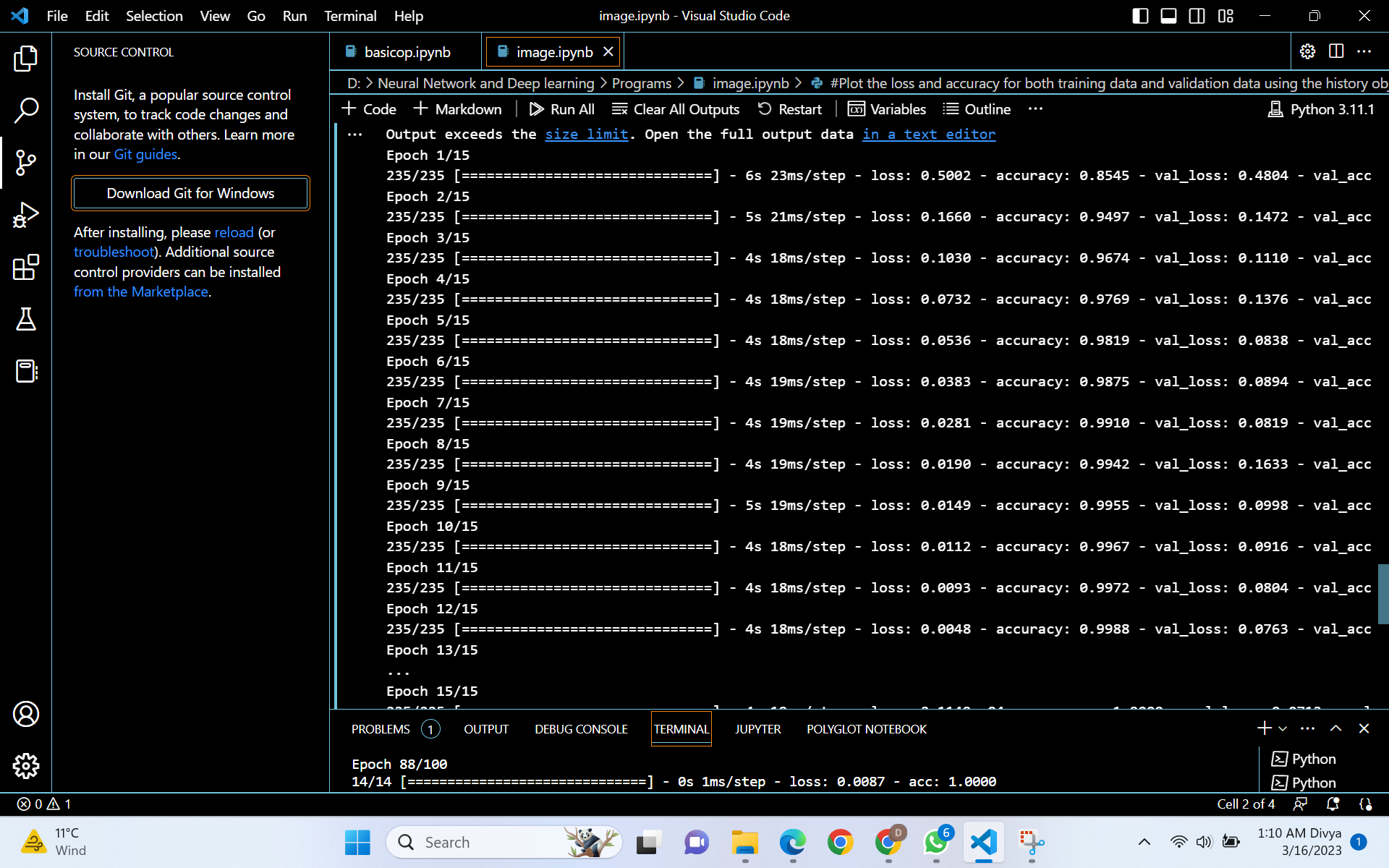Image resolution: width=1389 pixels, height=868 pixels.
Task: Open the Run menu
Action: [x=294, y=16]
